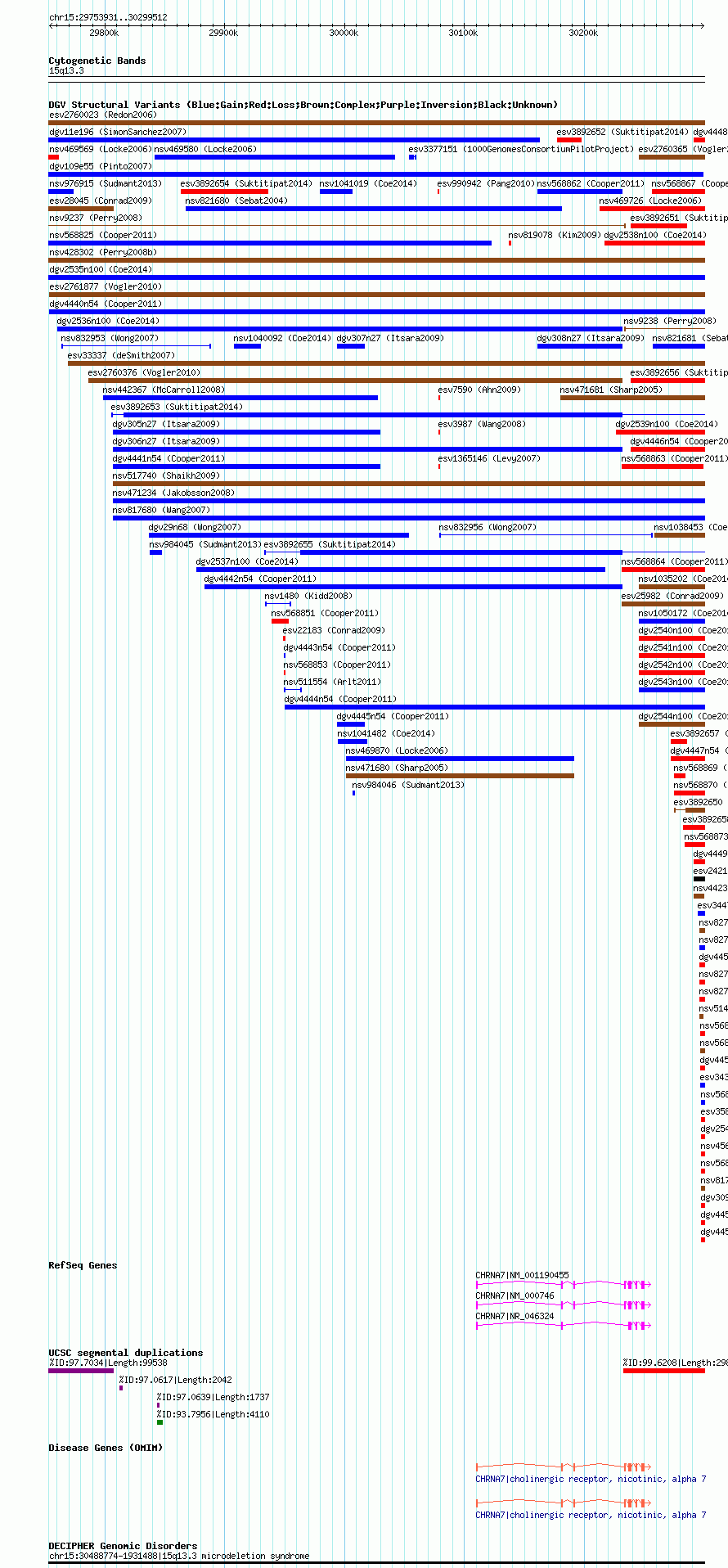Click nsv568862 (Cooper2011) label
728x1568 pixels.
[591, 184]
